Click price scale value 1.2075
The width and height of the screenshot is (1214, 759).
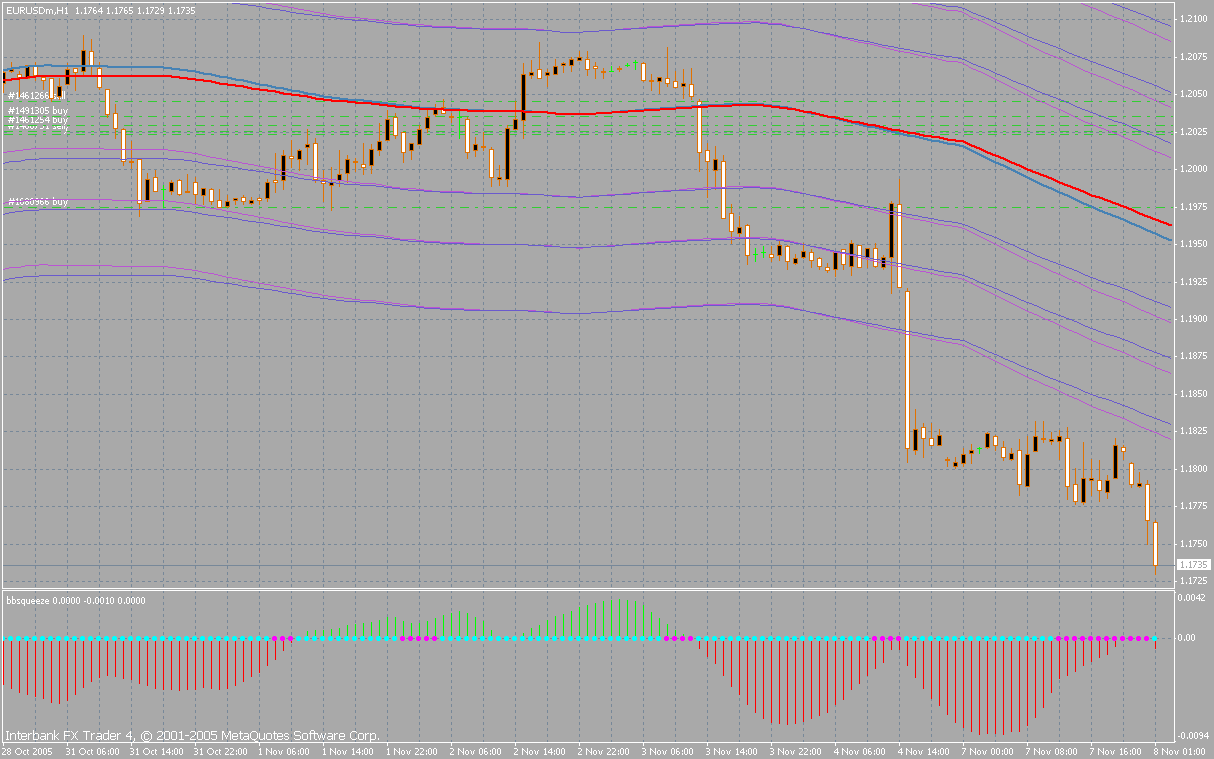1194,57
